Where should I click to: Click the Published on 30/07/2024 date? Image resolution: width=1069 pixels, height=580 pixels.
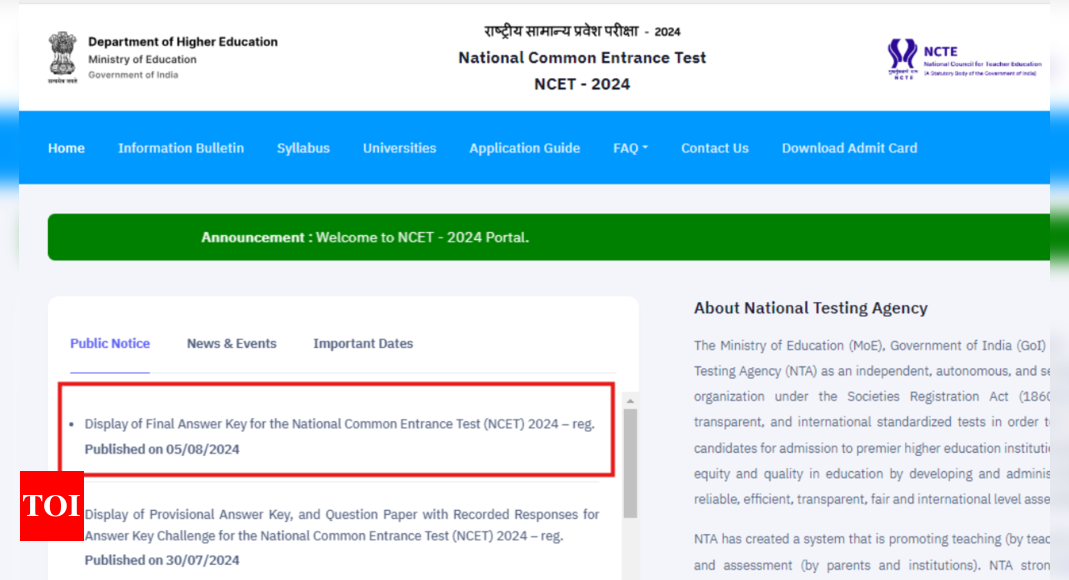point(162,560)
